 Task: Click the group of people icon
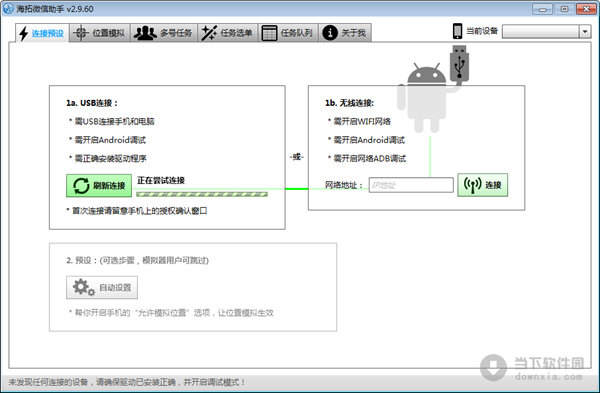pyautogui.click(x=145, y=33)
